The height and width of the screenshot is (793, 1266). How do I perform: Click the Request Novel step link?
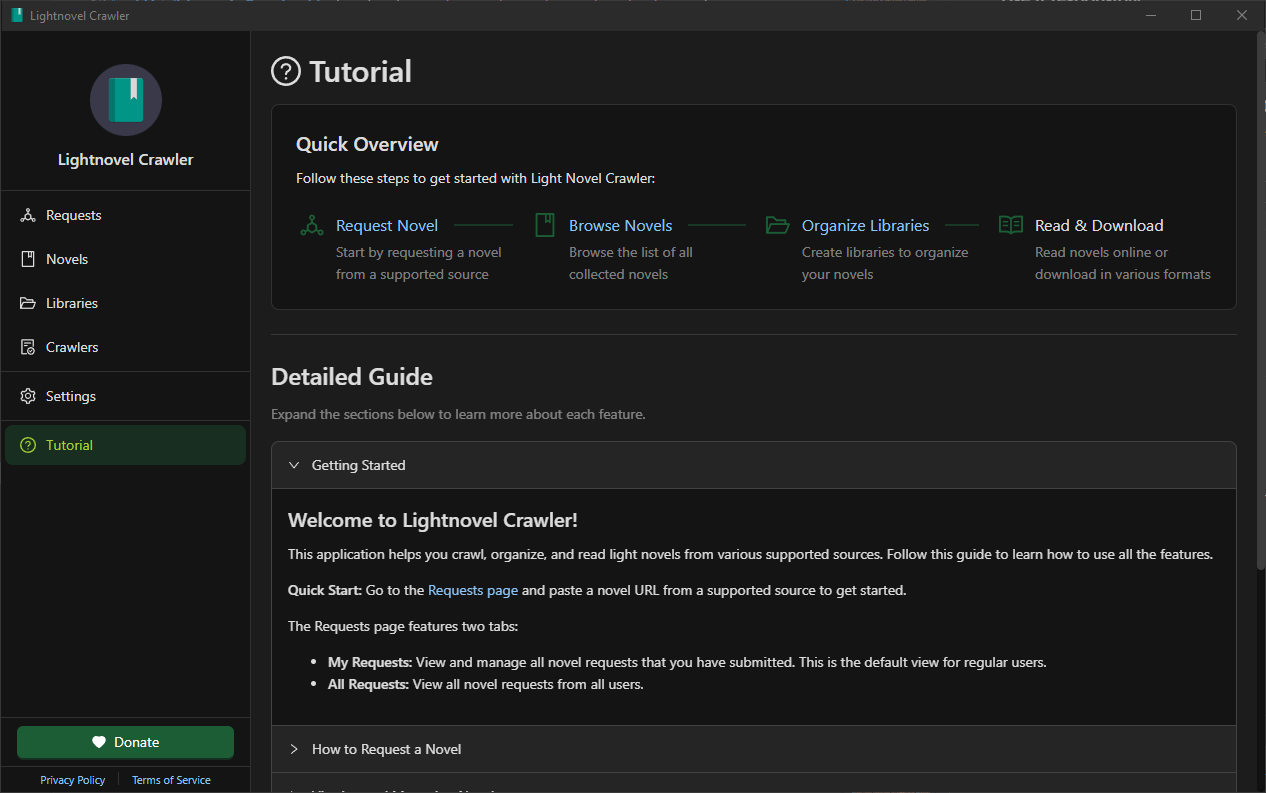(387, 225)
